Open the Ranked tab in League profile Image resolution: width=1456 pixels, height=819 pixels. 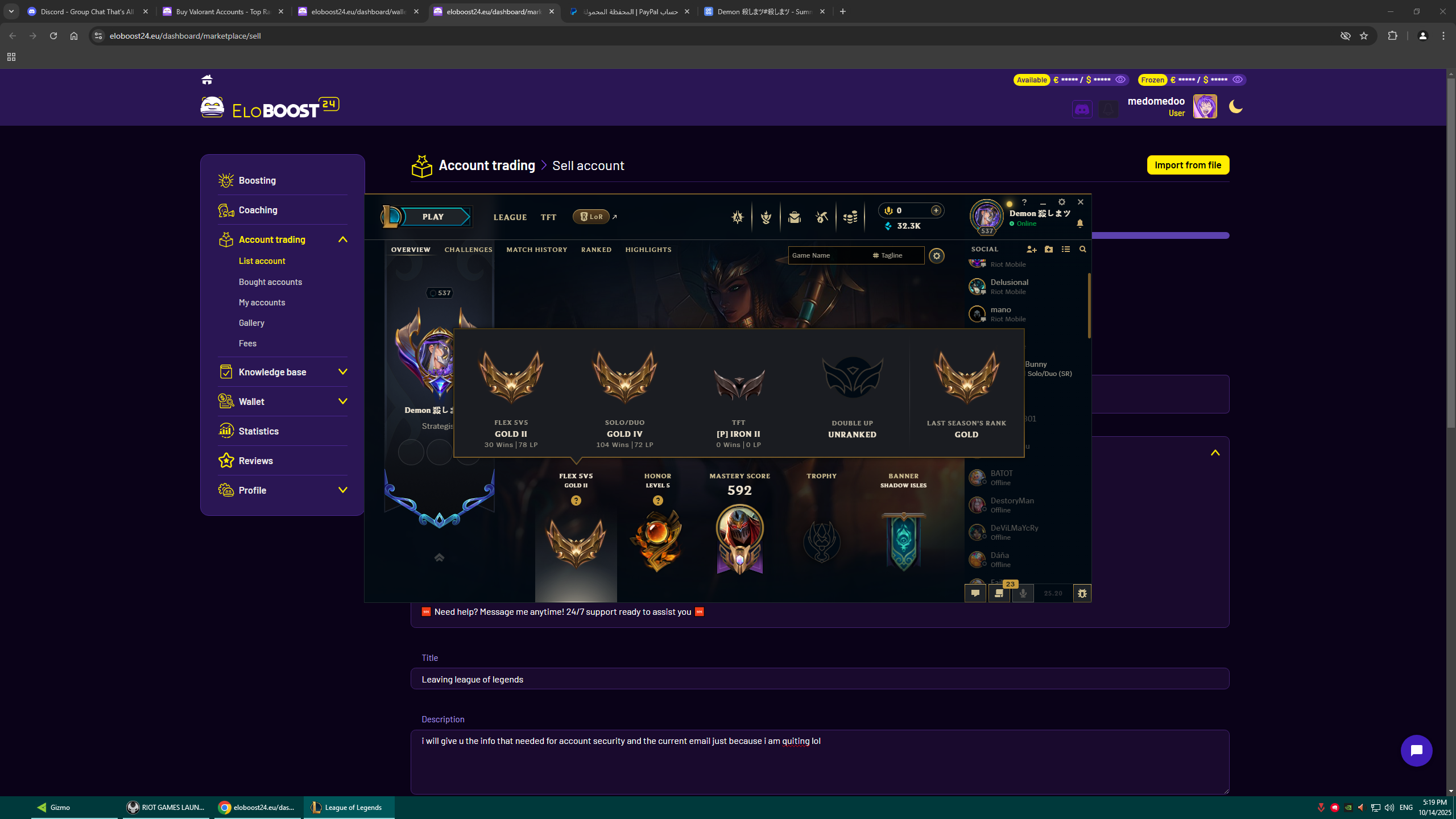[597, 250]
